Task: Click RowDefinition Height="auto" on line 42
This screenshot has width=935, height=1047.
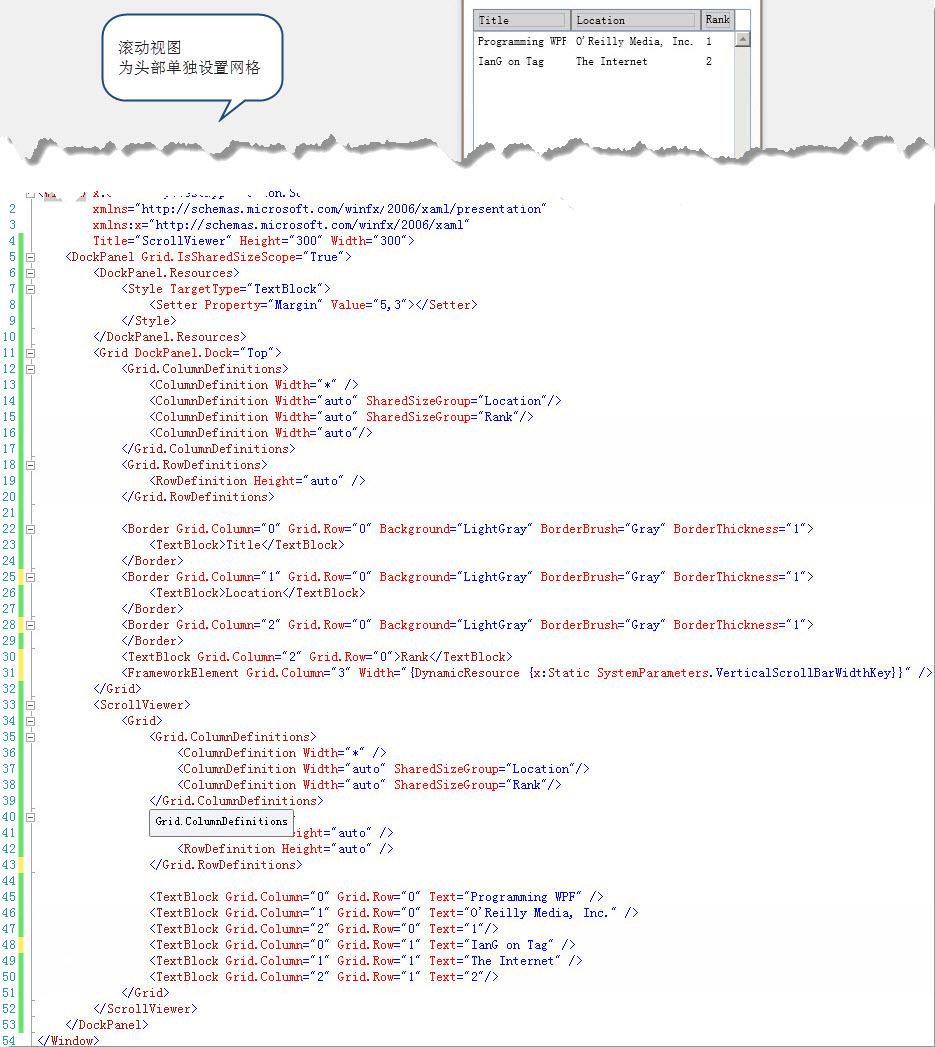Action: click(285, 849)
